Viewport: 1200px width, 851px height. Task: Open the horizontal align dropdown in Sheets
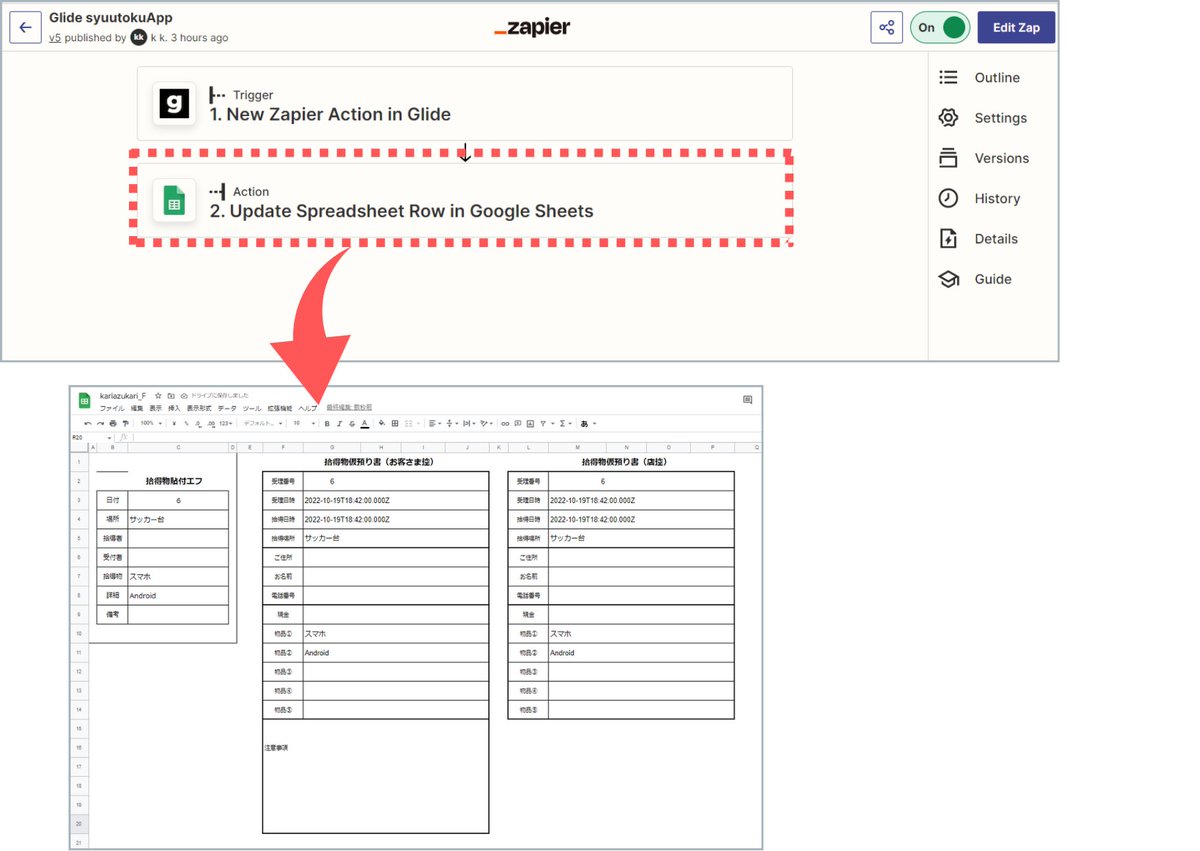coord(435,424)
